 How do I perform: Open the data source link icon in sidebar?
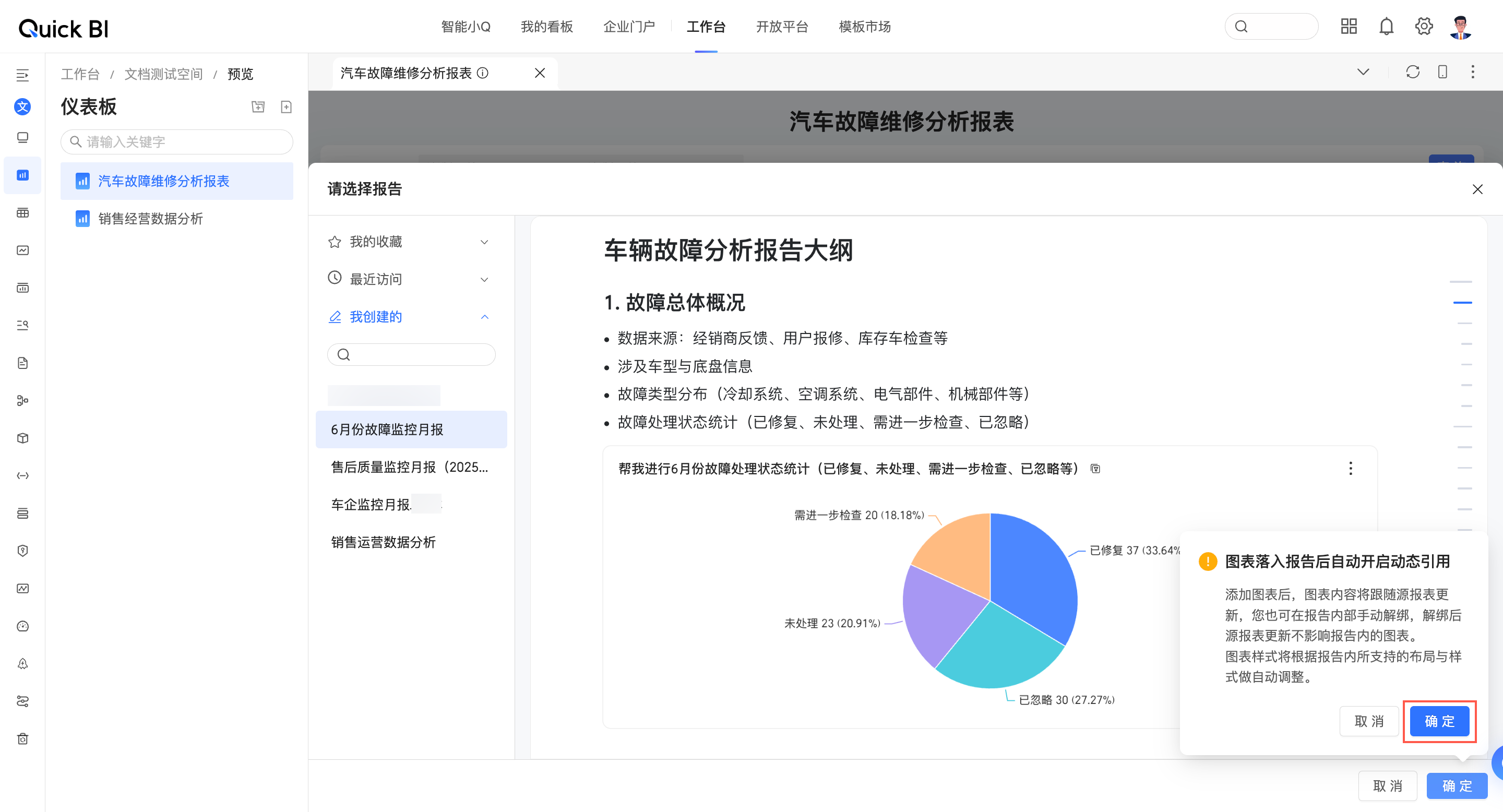22,475
